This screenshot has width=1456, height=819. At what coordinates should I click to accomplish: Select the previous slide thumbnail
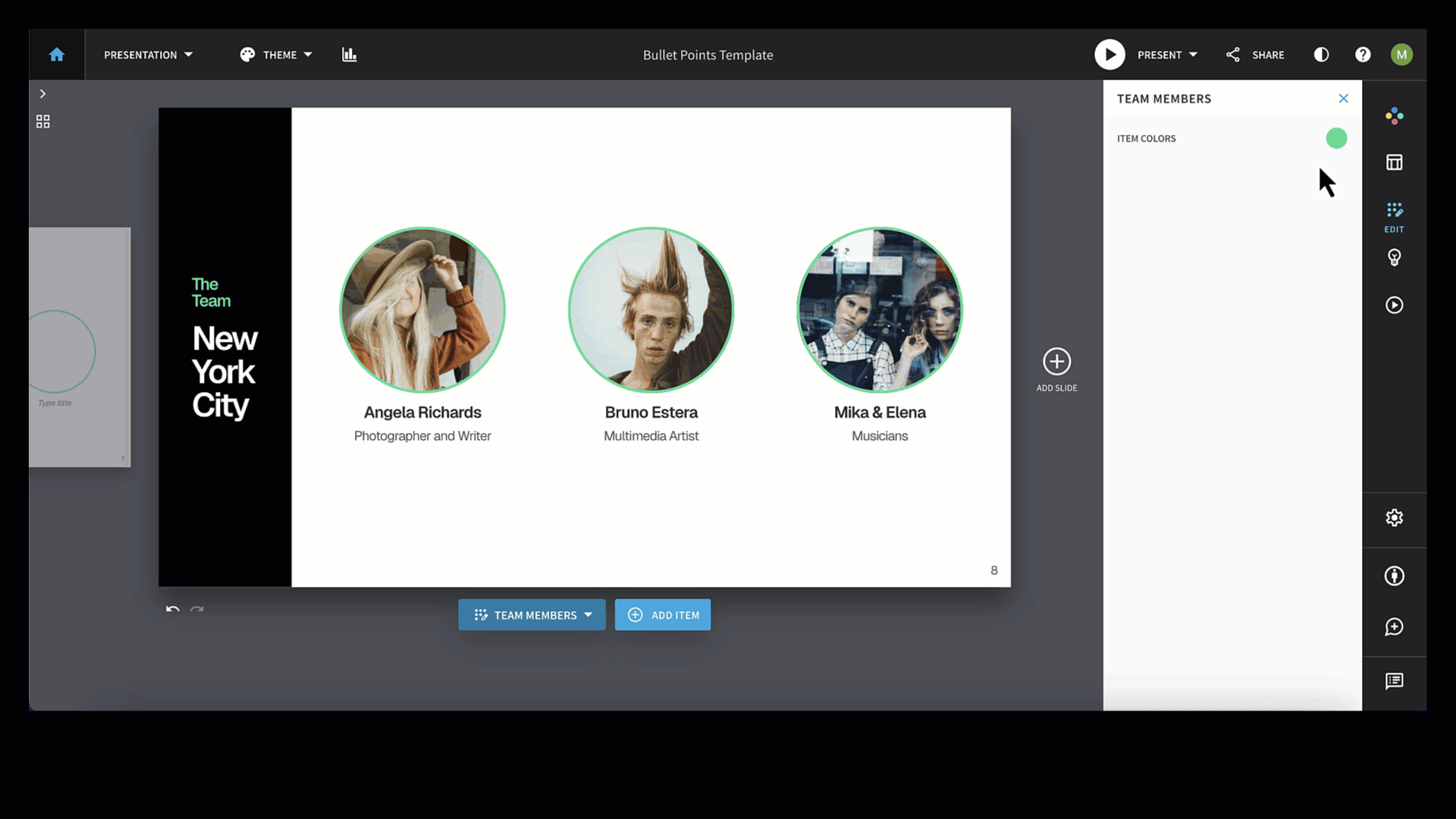[80, 347]
